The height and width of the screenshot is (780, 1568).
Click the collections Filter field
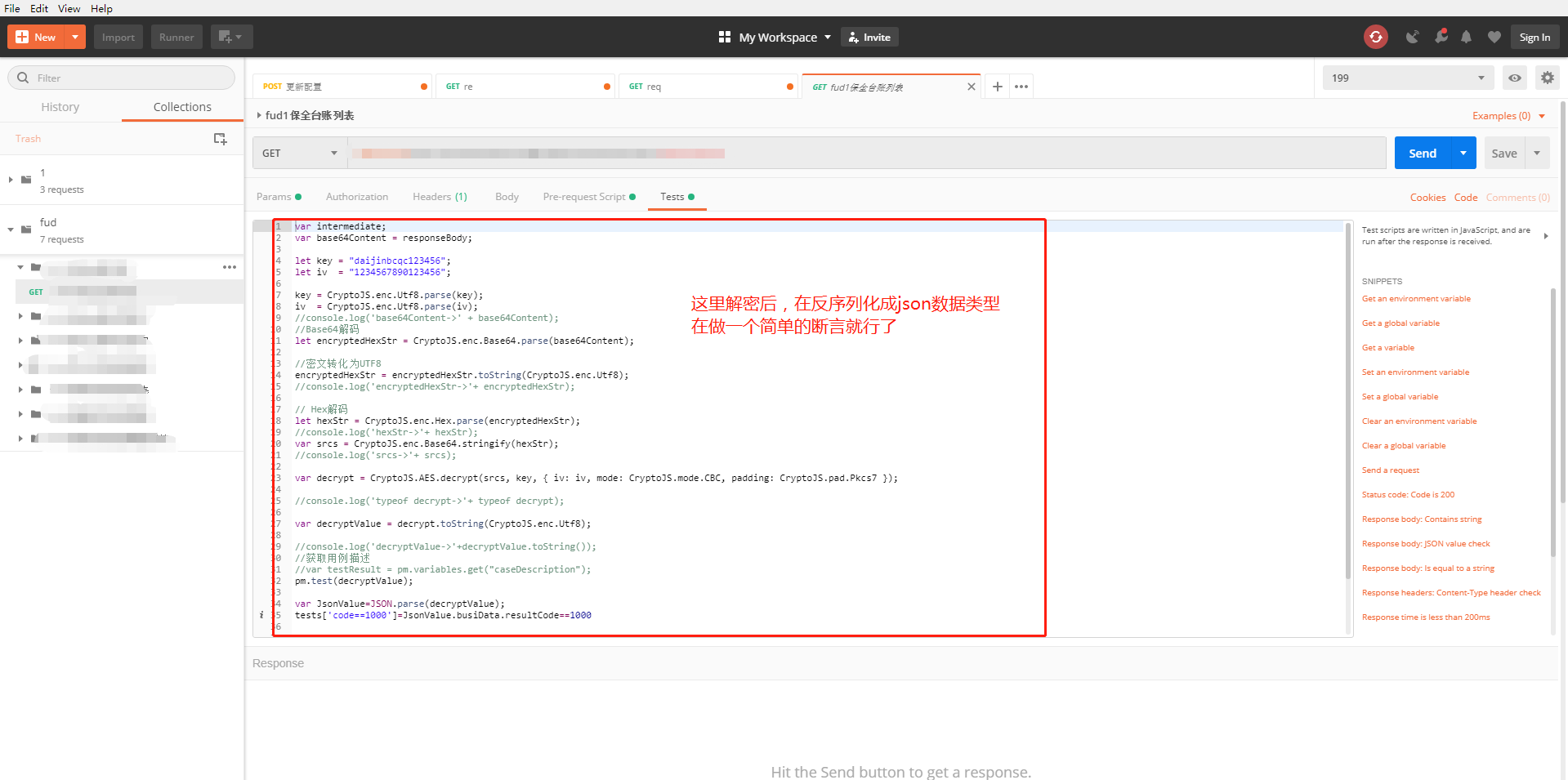pyautogui.click(x=122, y=78)
